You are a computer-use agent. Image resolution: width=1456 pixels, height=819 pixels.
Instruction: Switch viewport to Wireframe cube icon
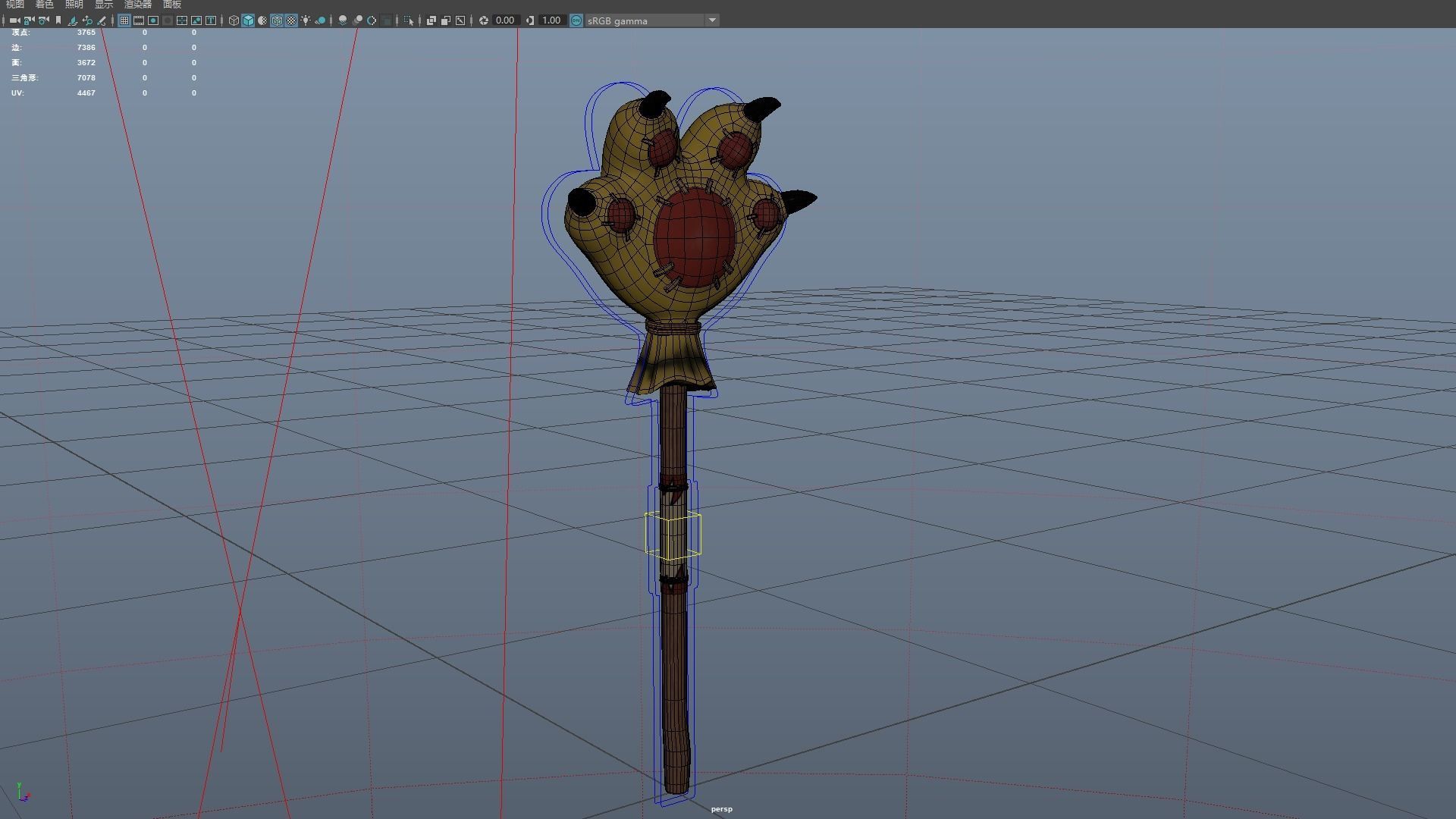click(234, 20)
